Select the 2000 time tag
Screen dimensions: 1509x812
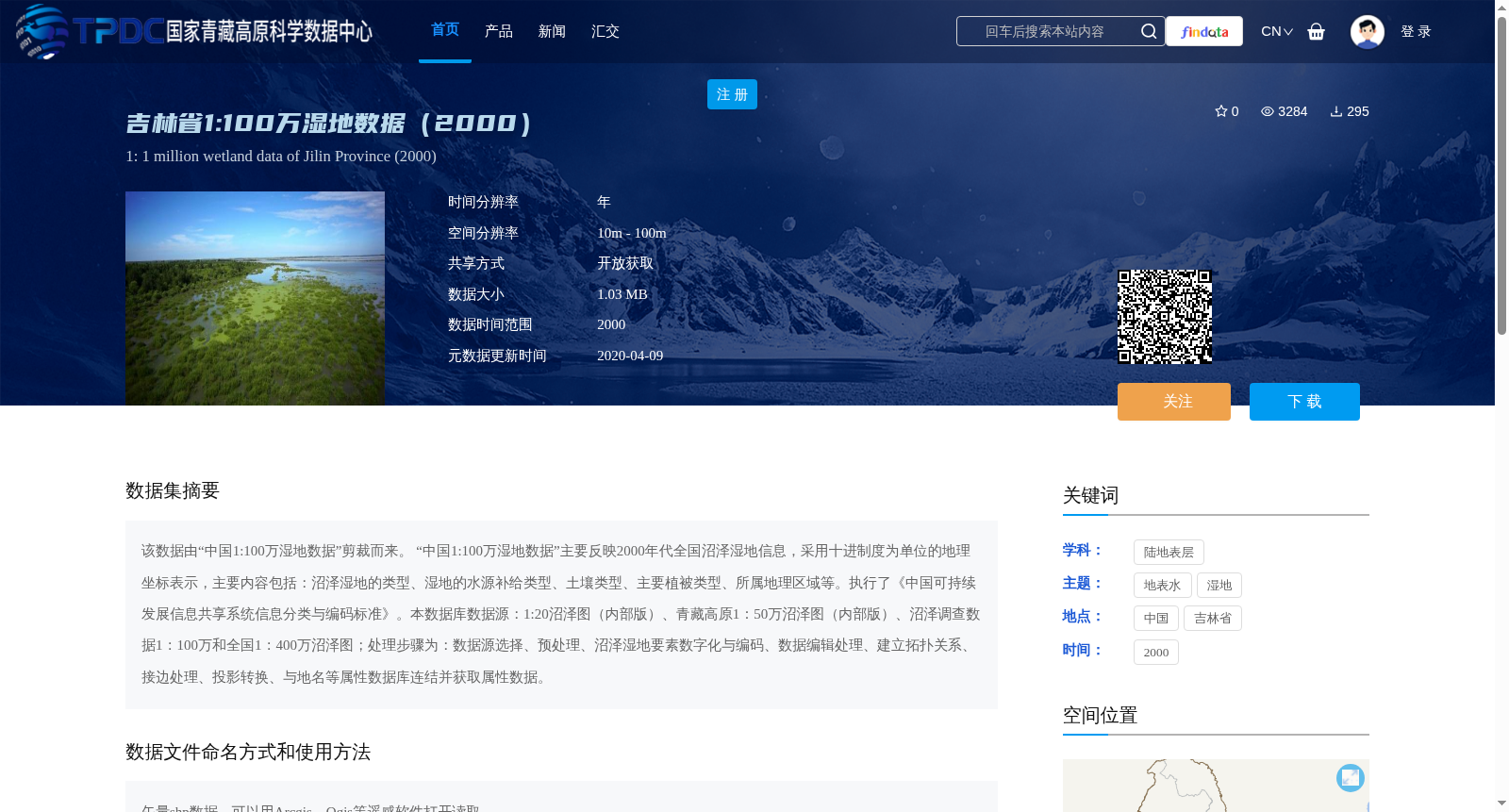tap(1155, 652)
